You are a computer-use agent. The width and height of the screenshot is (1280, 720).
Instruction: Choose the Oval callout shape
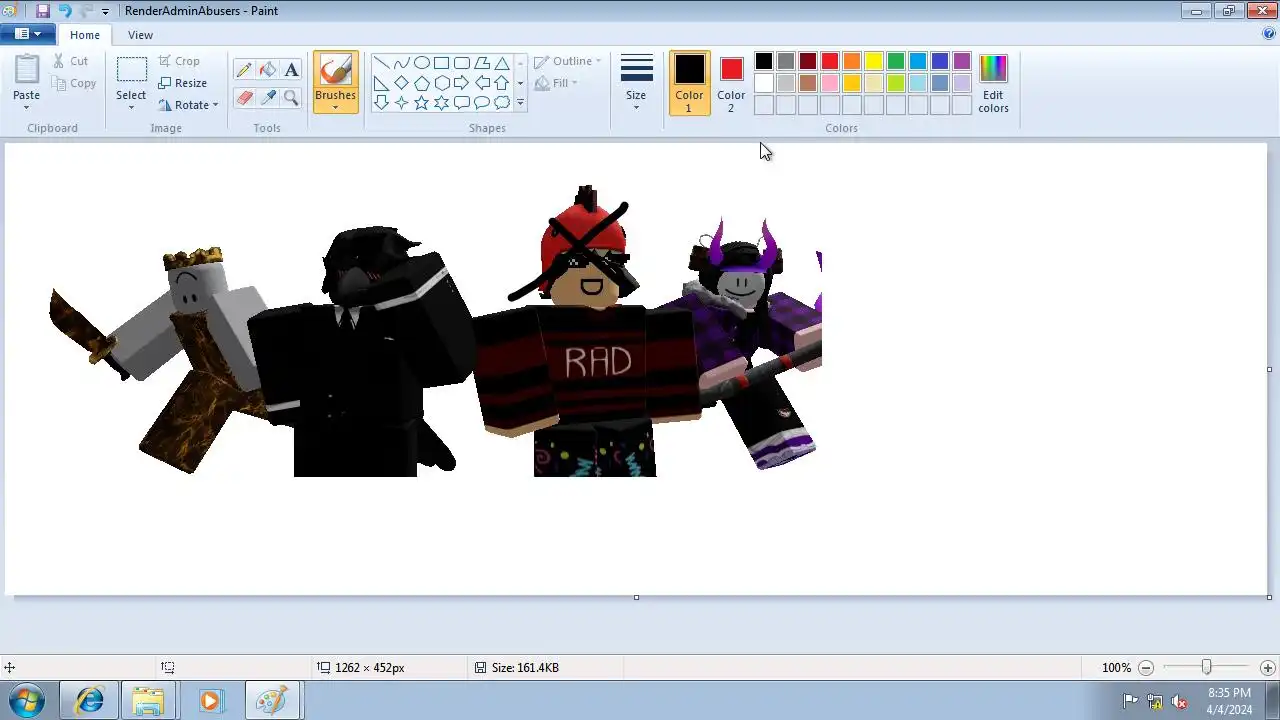point(482,103)
